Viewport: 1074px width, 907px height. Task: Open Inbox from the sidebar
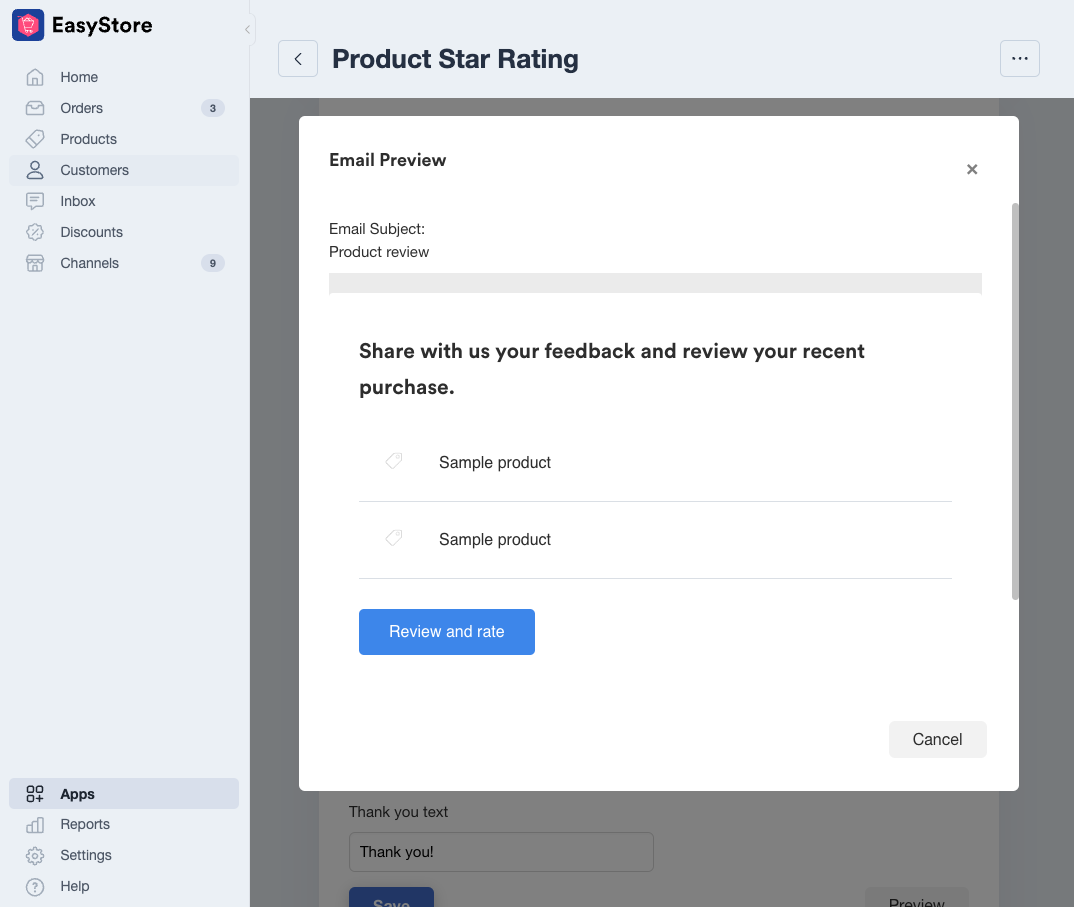point(124,201)
